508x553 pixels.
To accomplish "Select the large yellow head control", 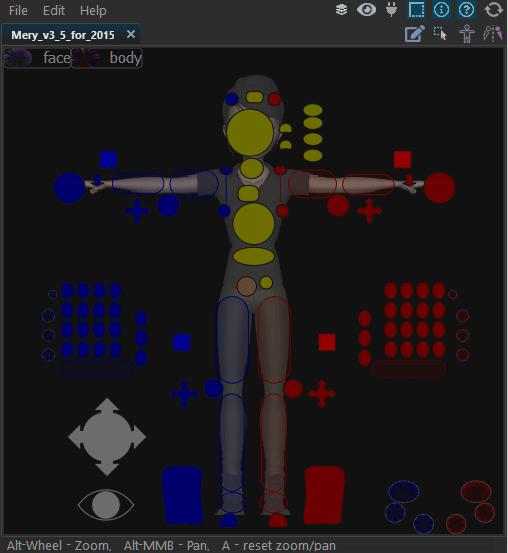I will coord(250,133).
